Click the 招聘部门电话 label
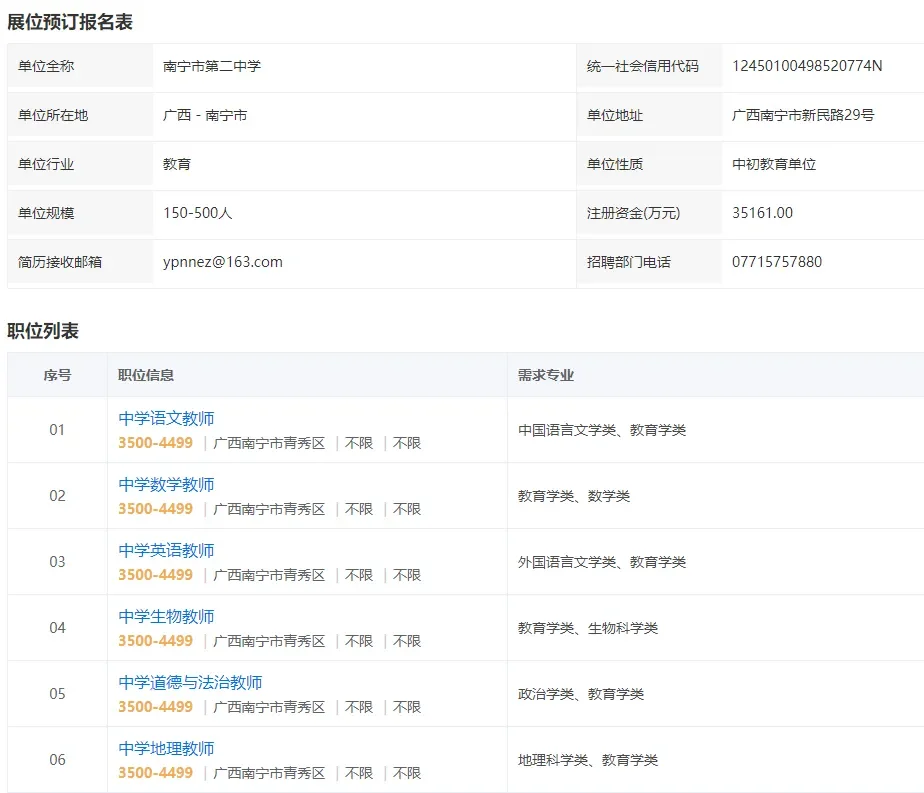 coord(629,262)
